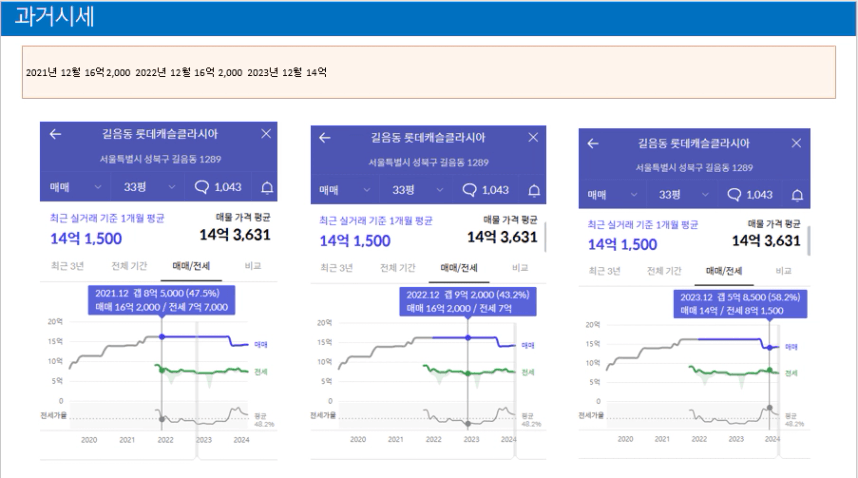Click the right card's 길음동 롯데캐슬클라시아 title
The width and height of the screenshot is (858, 478).
(x=693, y=143)
